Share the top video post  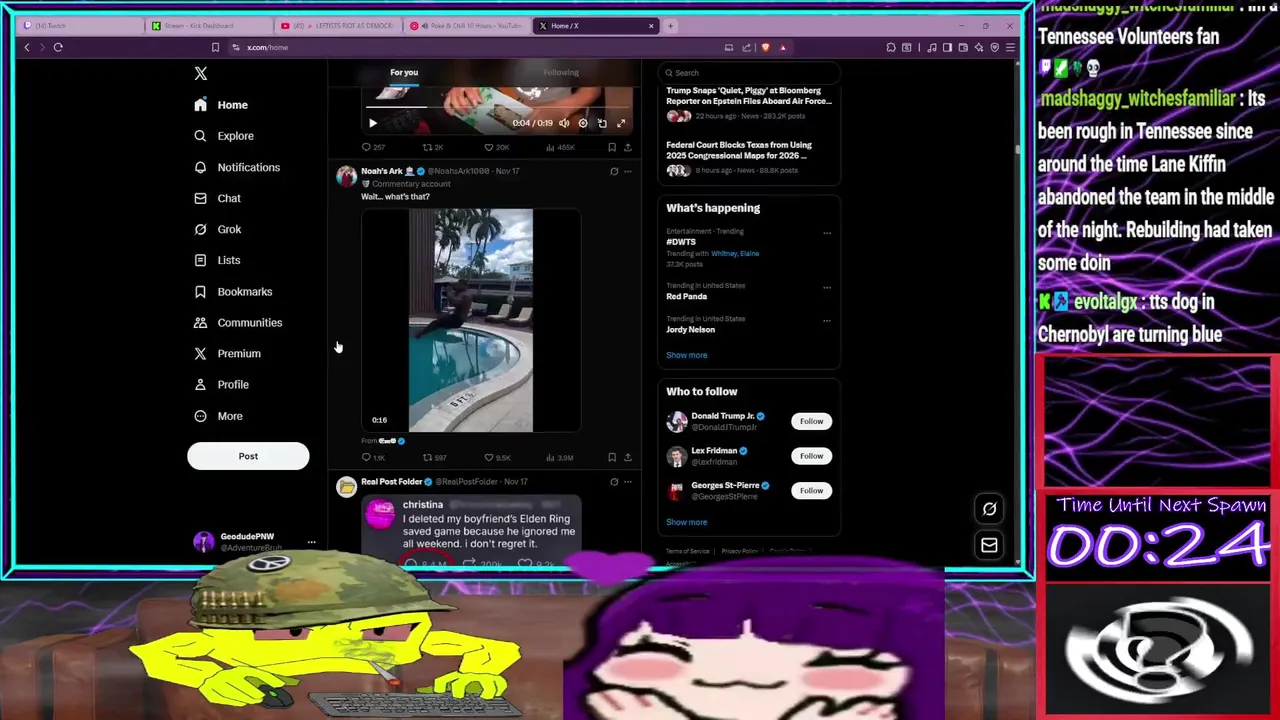pos(628,147)
